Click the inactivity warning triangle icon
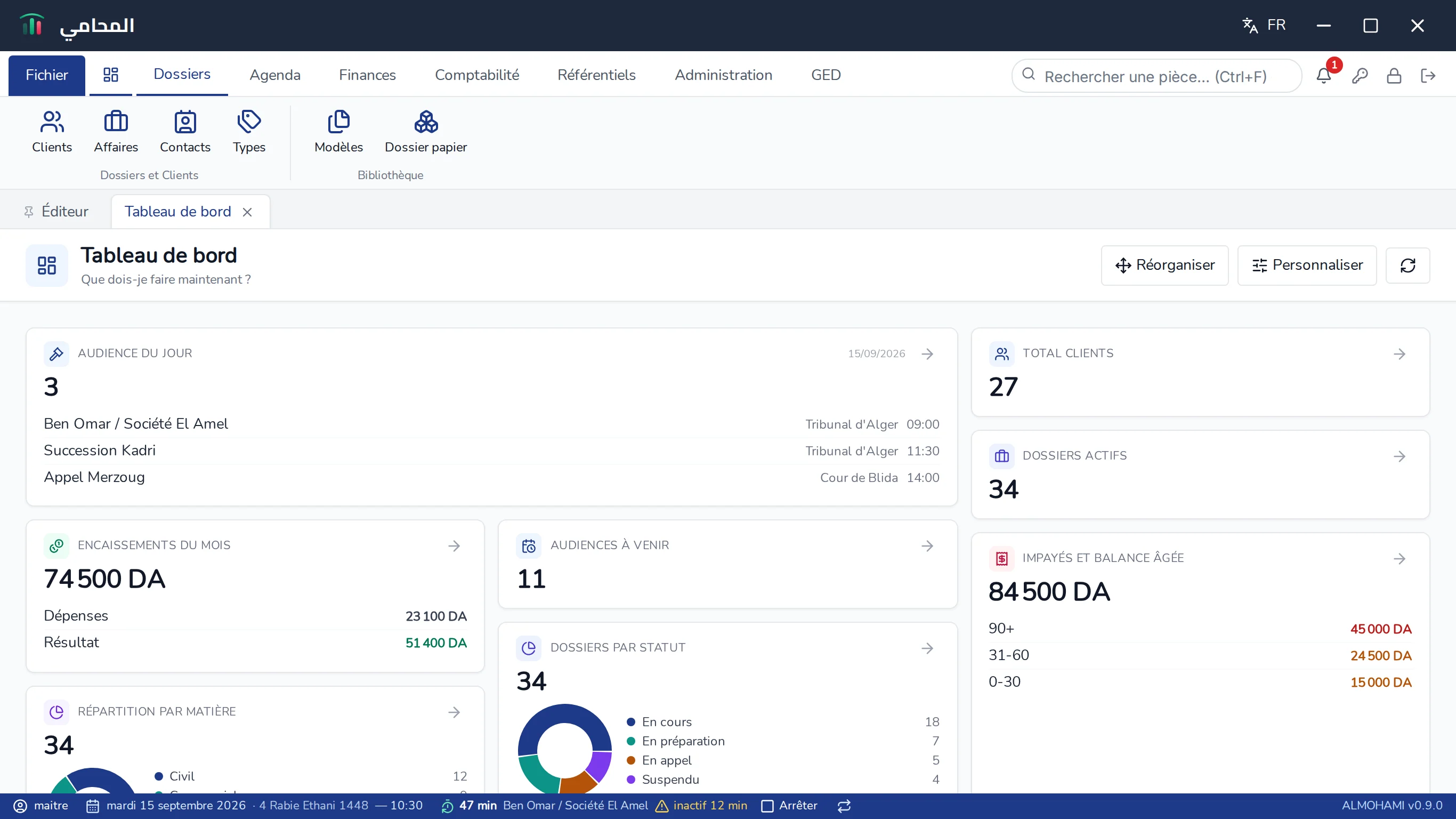The image size is (1456, 819). tap(661, 806)
